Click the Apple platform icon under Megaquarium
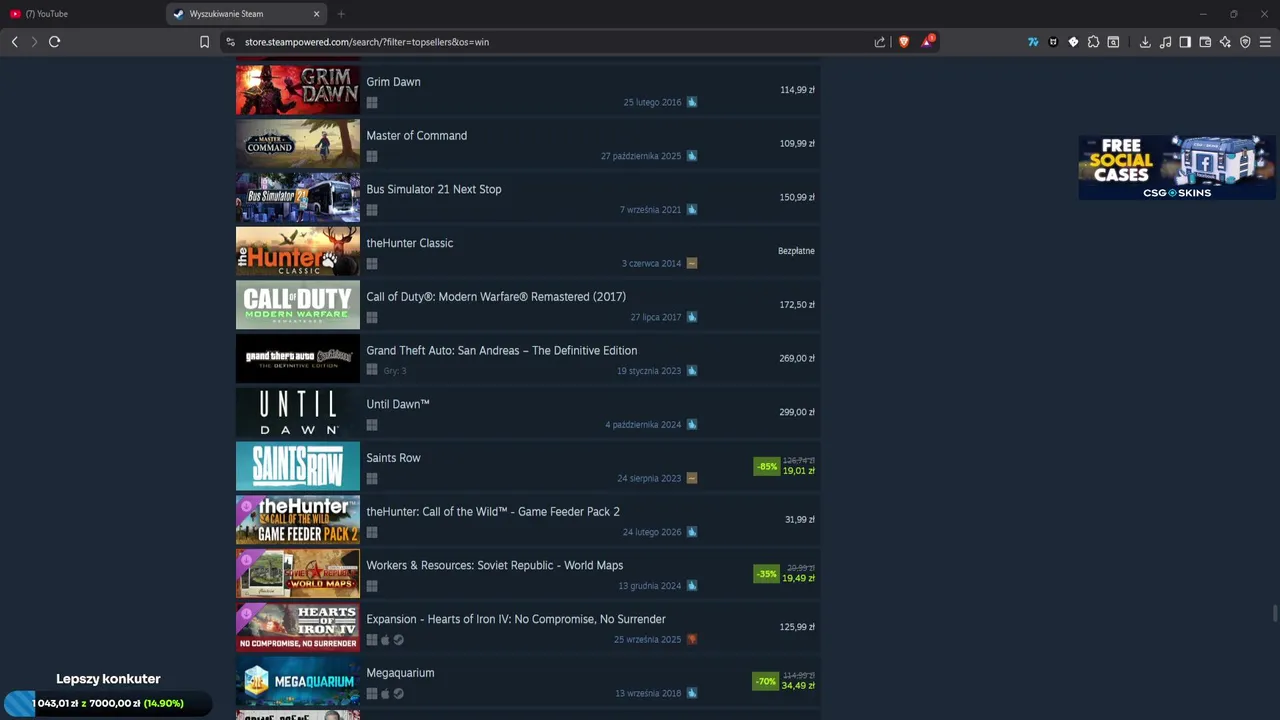This screenshot has width=1280, height=720. (x=385, y=694)
